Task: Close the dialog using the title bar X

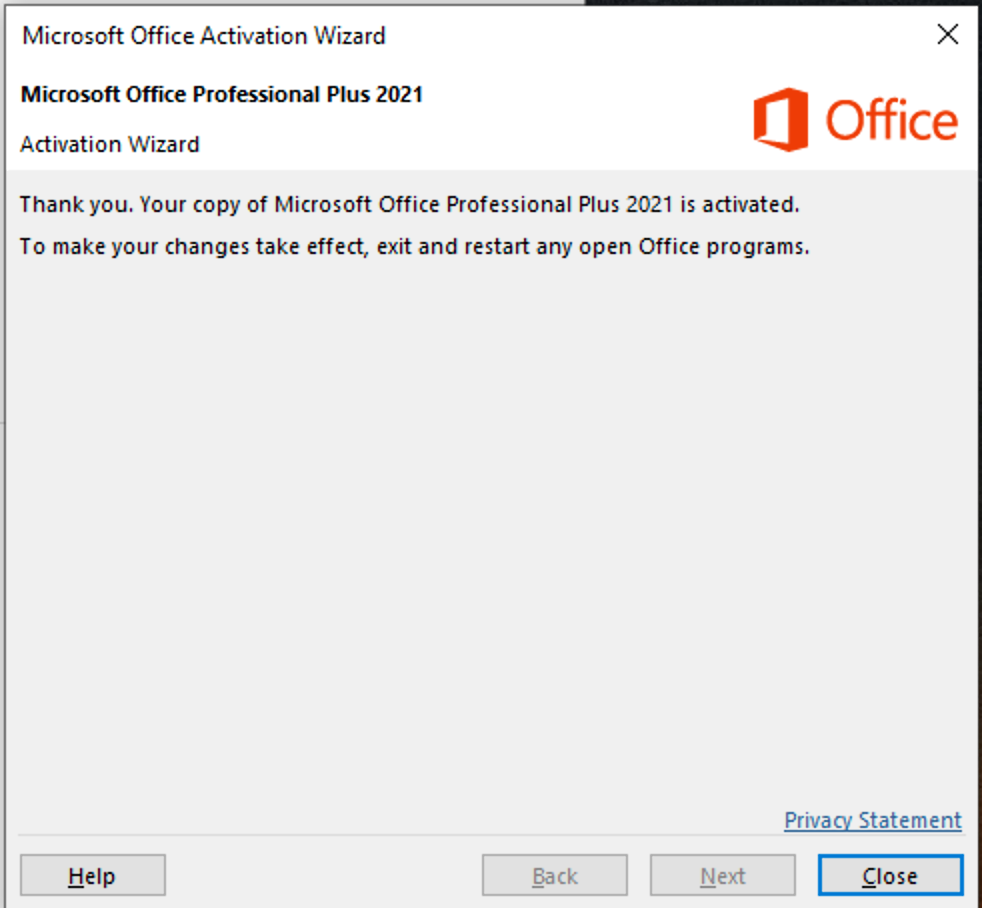Action: tap(947, 35)
